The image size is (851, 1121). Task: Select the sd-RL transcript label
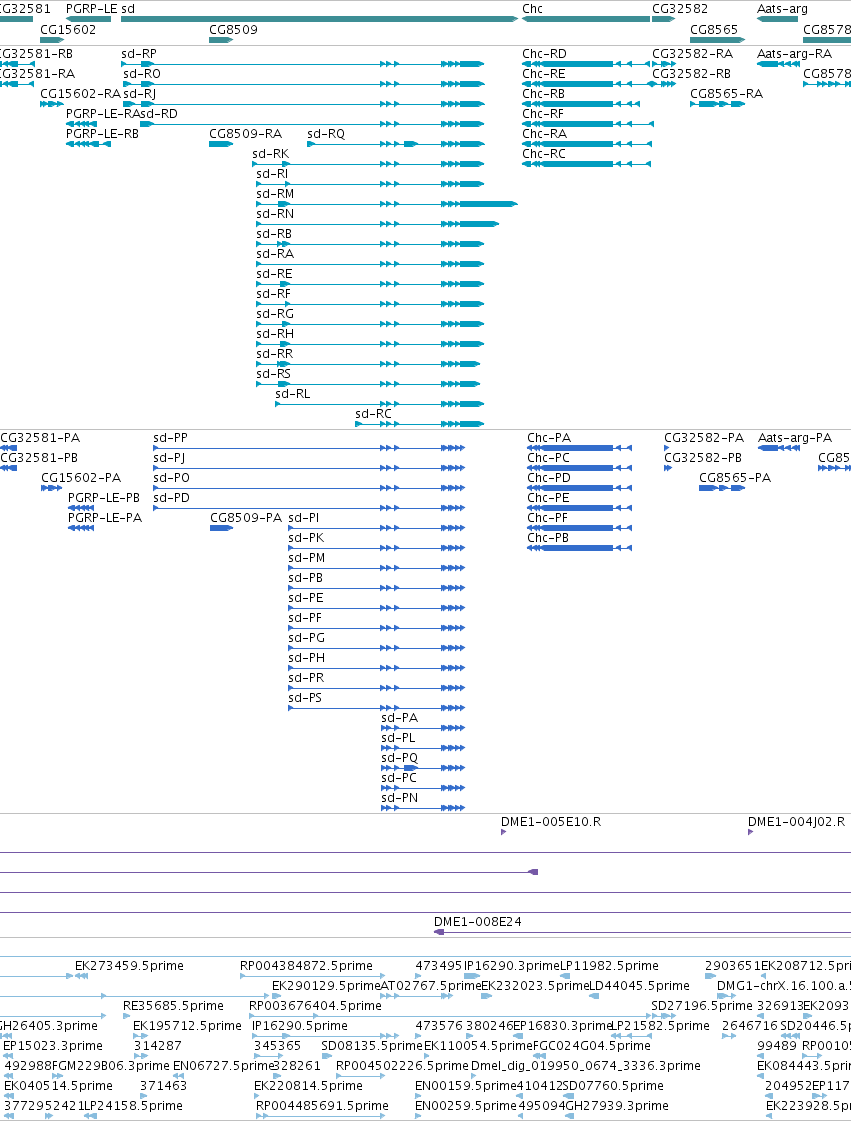click(x=292, y=394)
